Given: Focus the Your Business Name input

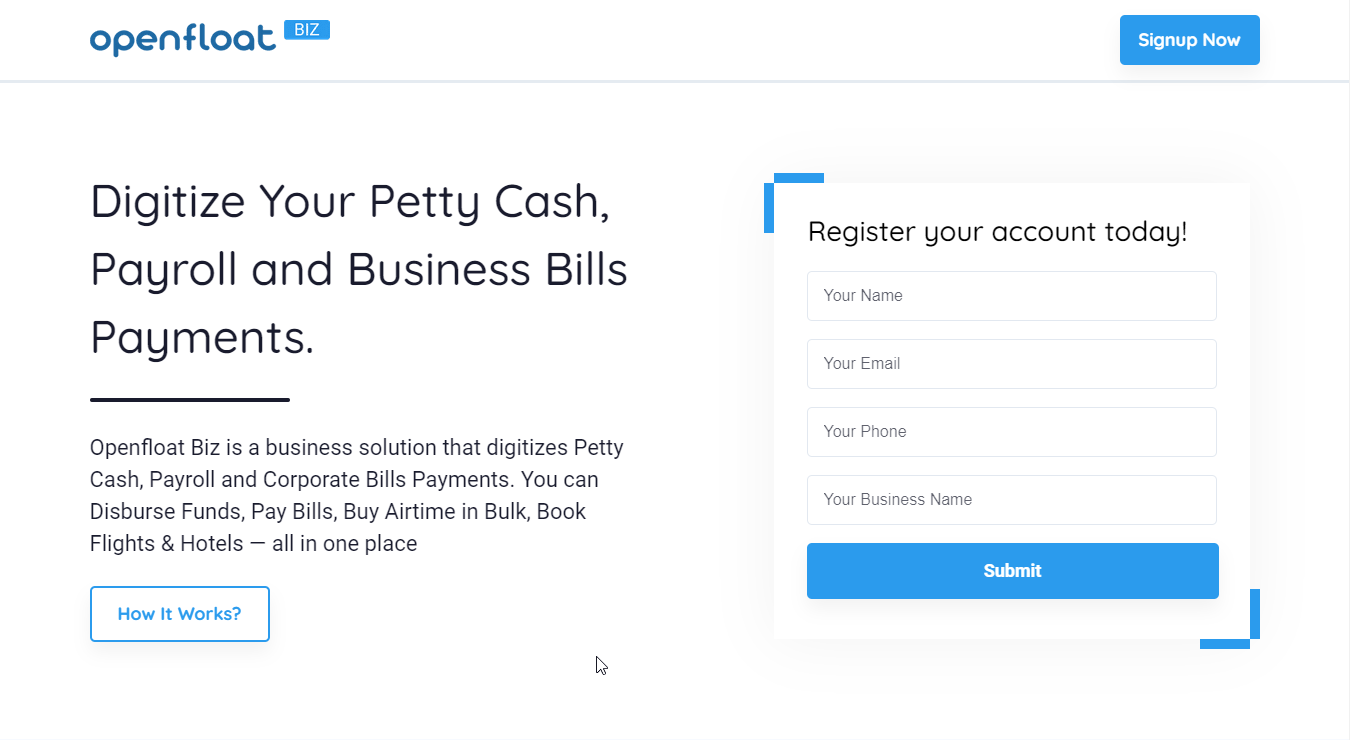Looking at the screenshot, I should tap(1011, 500).
